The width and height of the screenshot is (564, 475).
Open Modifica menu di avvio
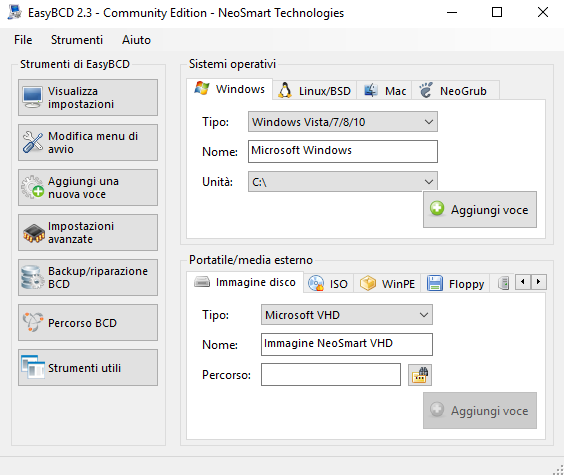click(x=88, y=142)
